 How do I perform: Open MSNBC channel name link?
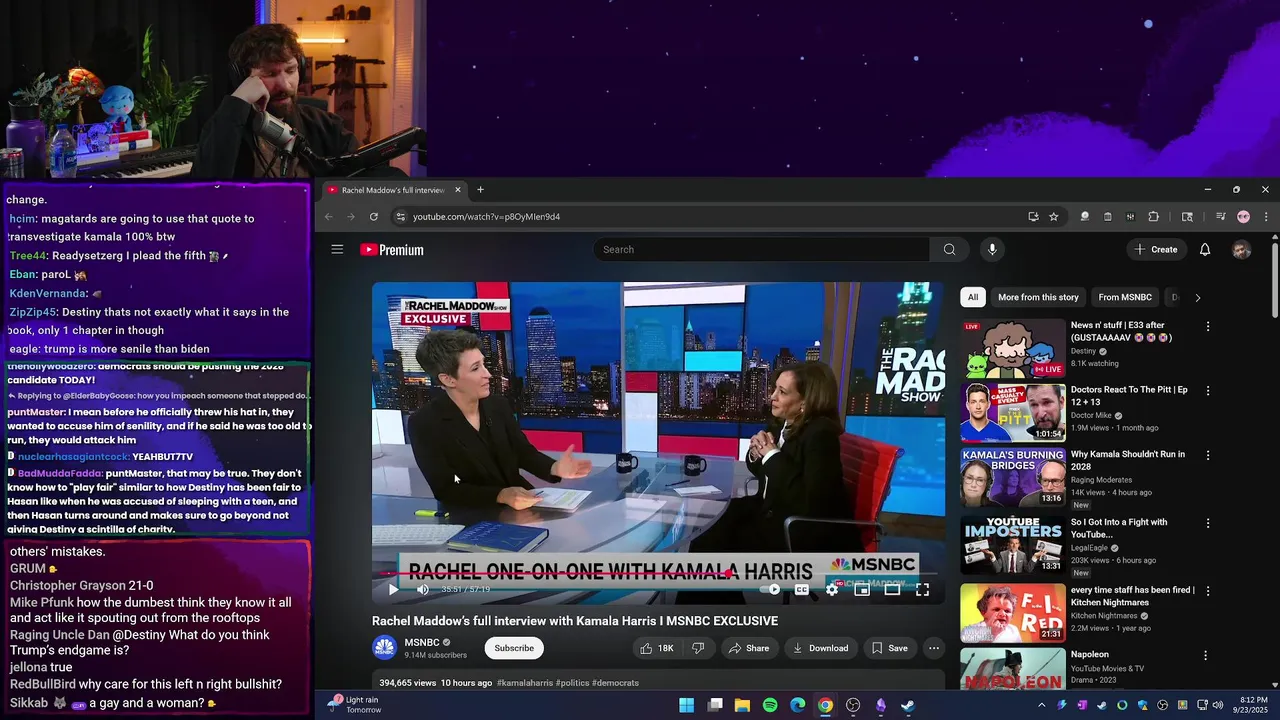[422, 642]
